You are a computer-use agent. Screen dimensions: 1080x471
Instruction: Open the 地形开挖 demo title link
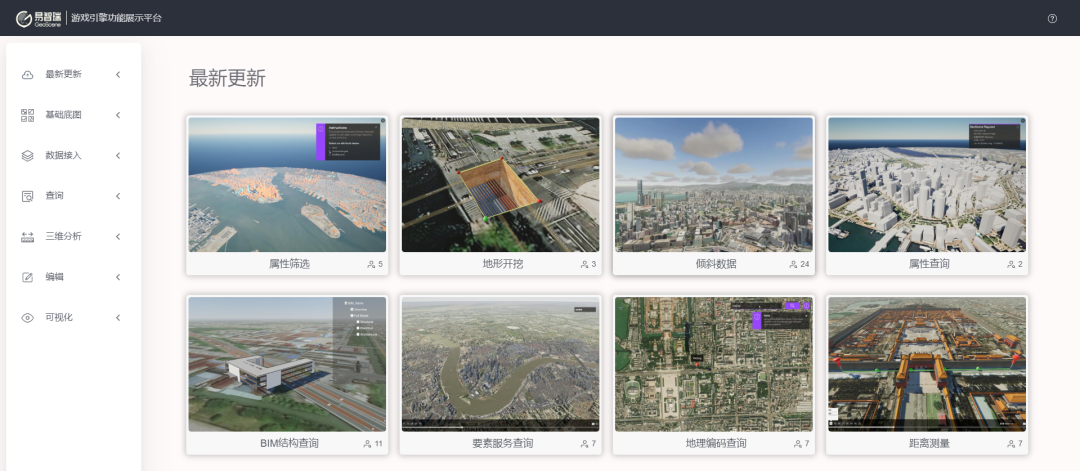(503, 264)
